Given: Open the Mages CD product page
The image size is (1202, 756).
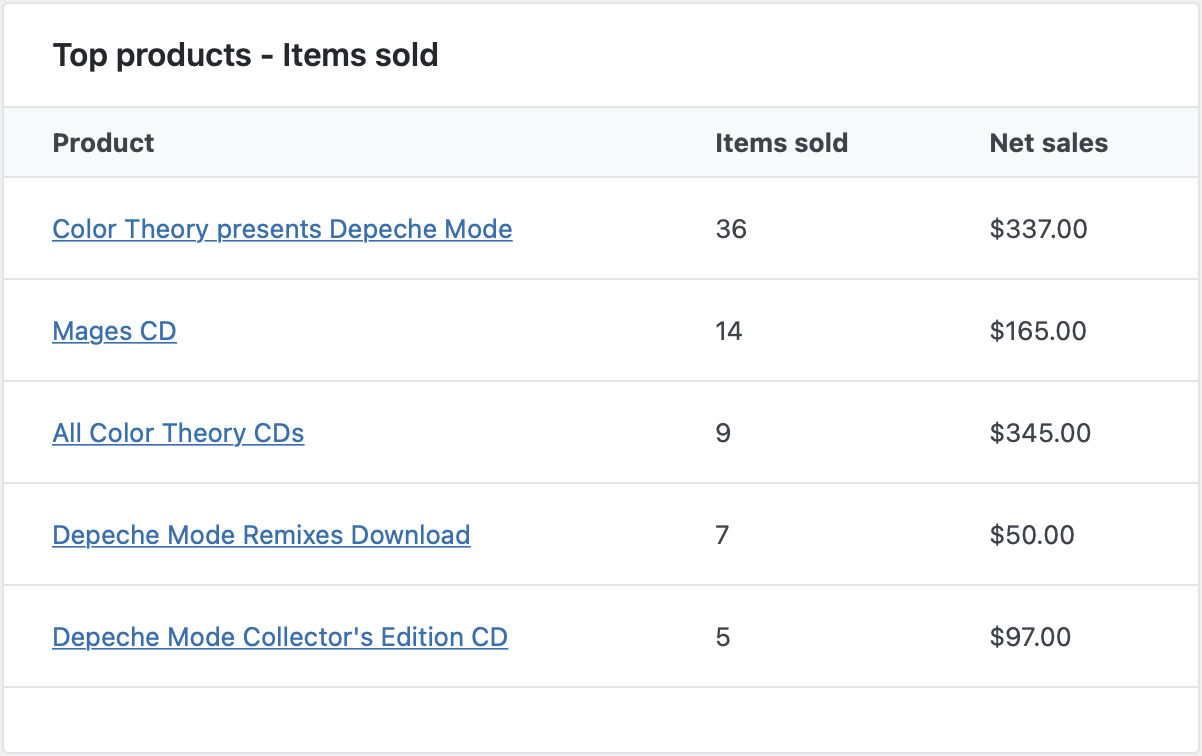Looking at the screenshot, I should [x=114, y=331].
